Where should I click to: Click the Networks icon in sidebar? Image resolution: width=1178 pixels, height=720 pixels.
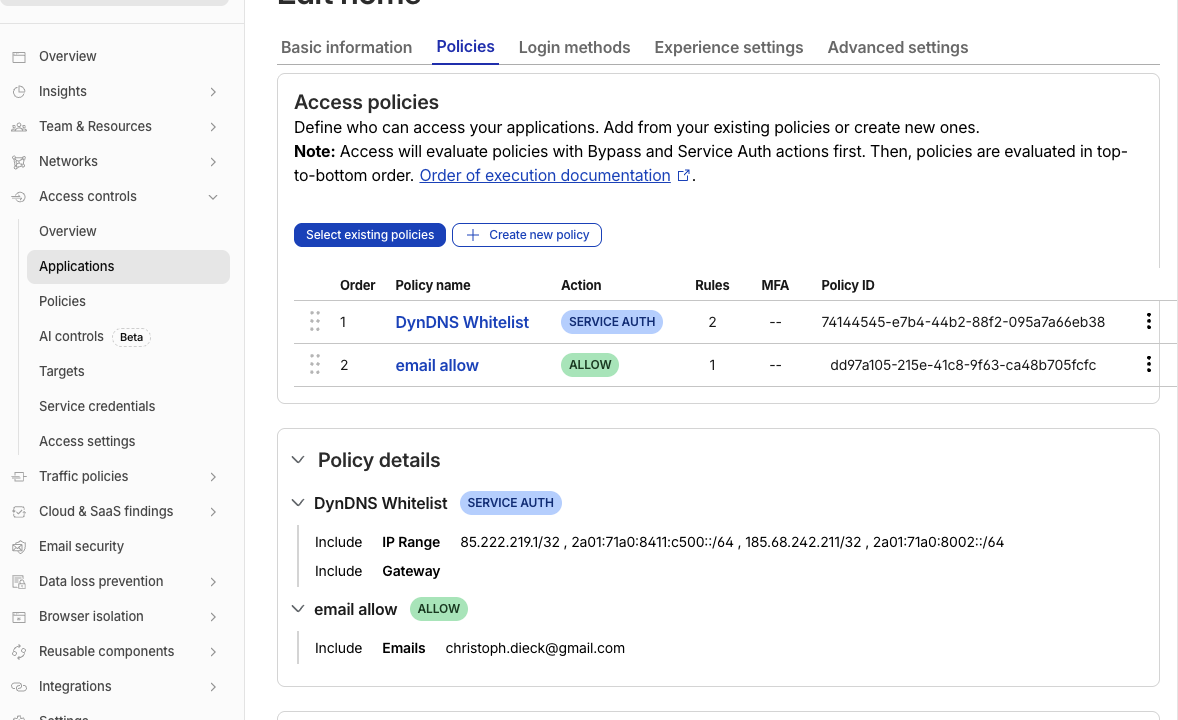pos(20,162)
